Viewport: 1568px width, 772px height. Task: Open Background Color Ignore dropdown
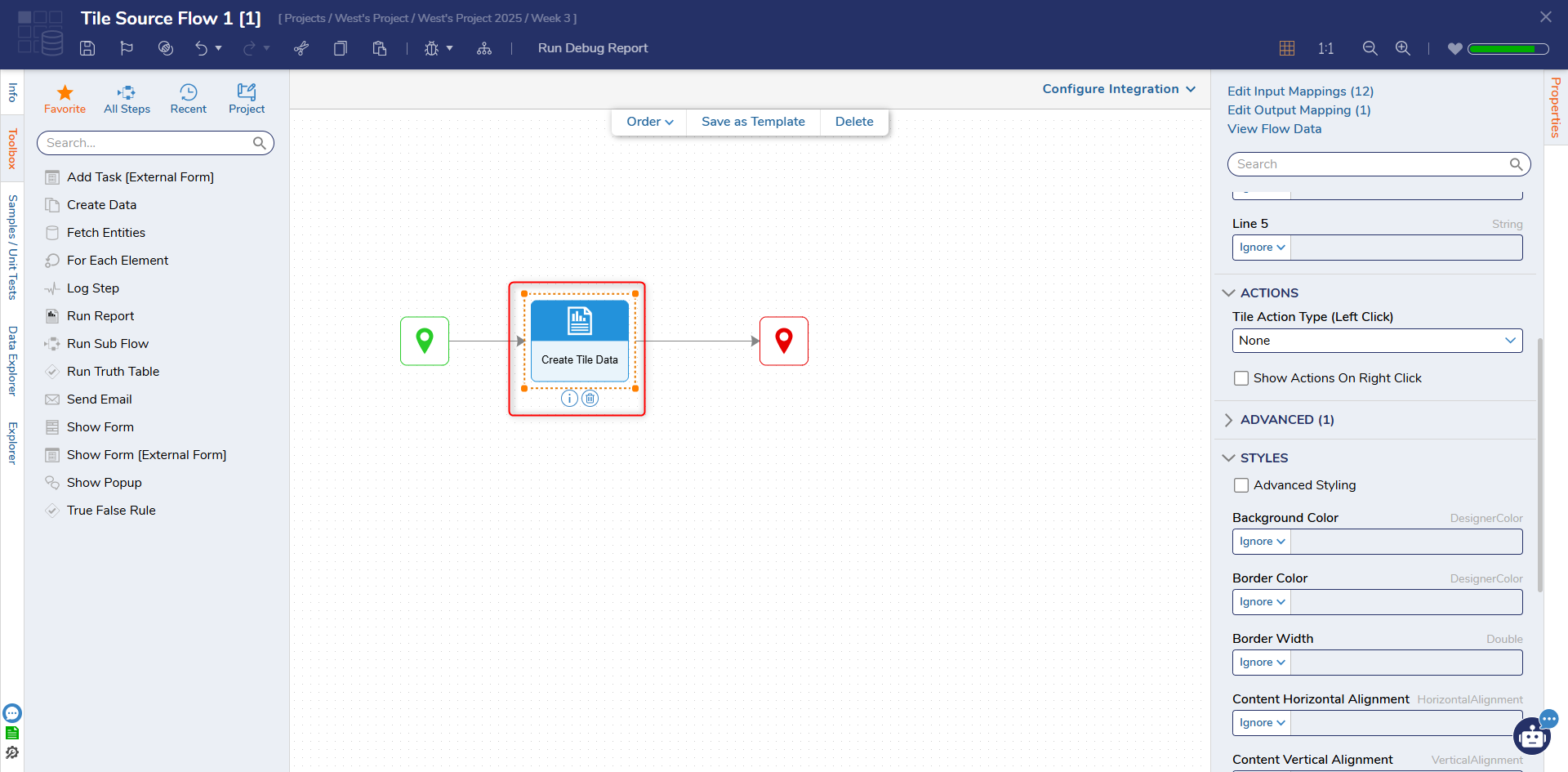pos(1262,542)
